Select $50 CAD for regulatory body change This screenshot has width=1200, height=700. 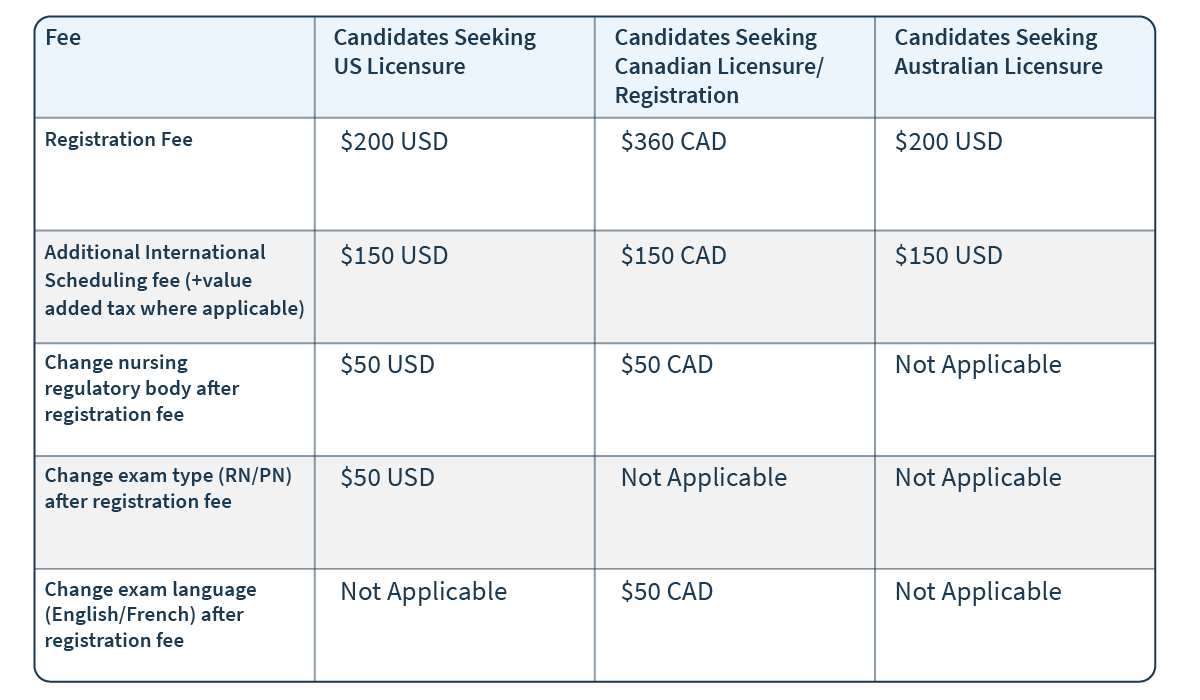click(x=667, y=365)
